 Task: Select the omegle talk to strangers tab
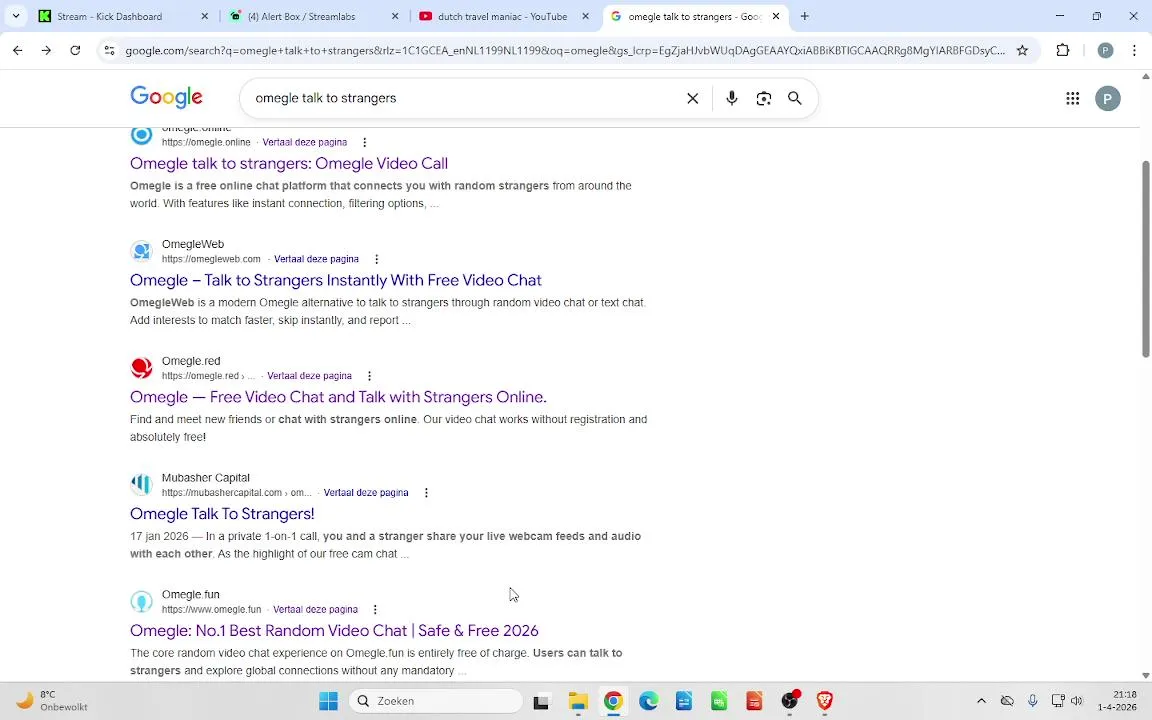[694, 16]
